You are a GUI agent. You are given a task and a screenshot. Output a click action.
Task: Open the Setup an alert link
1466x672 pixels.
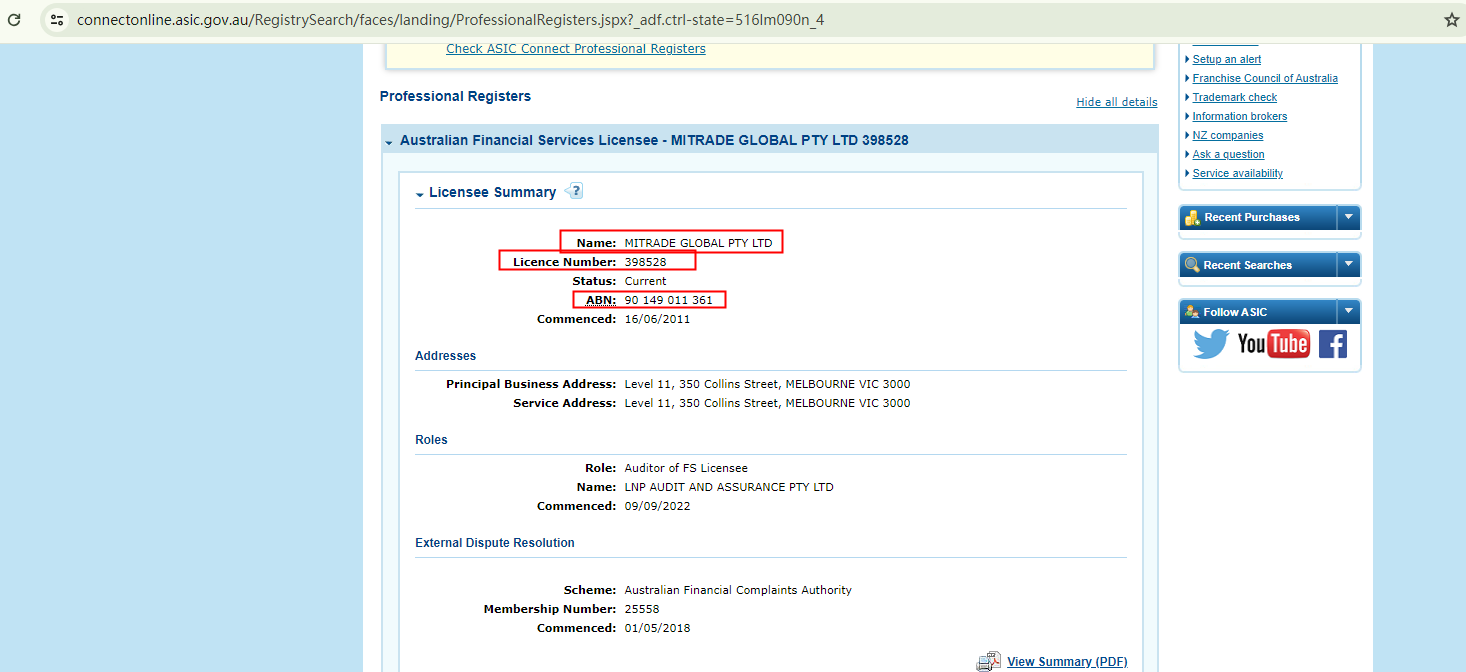[1227, 59]
